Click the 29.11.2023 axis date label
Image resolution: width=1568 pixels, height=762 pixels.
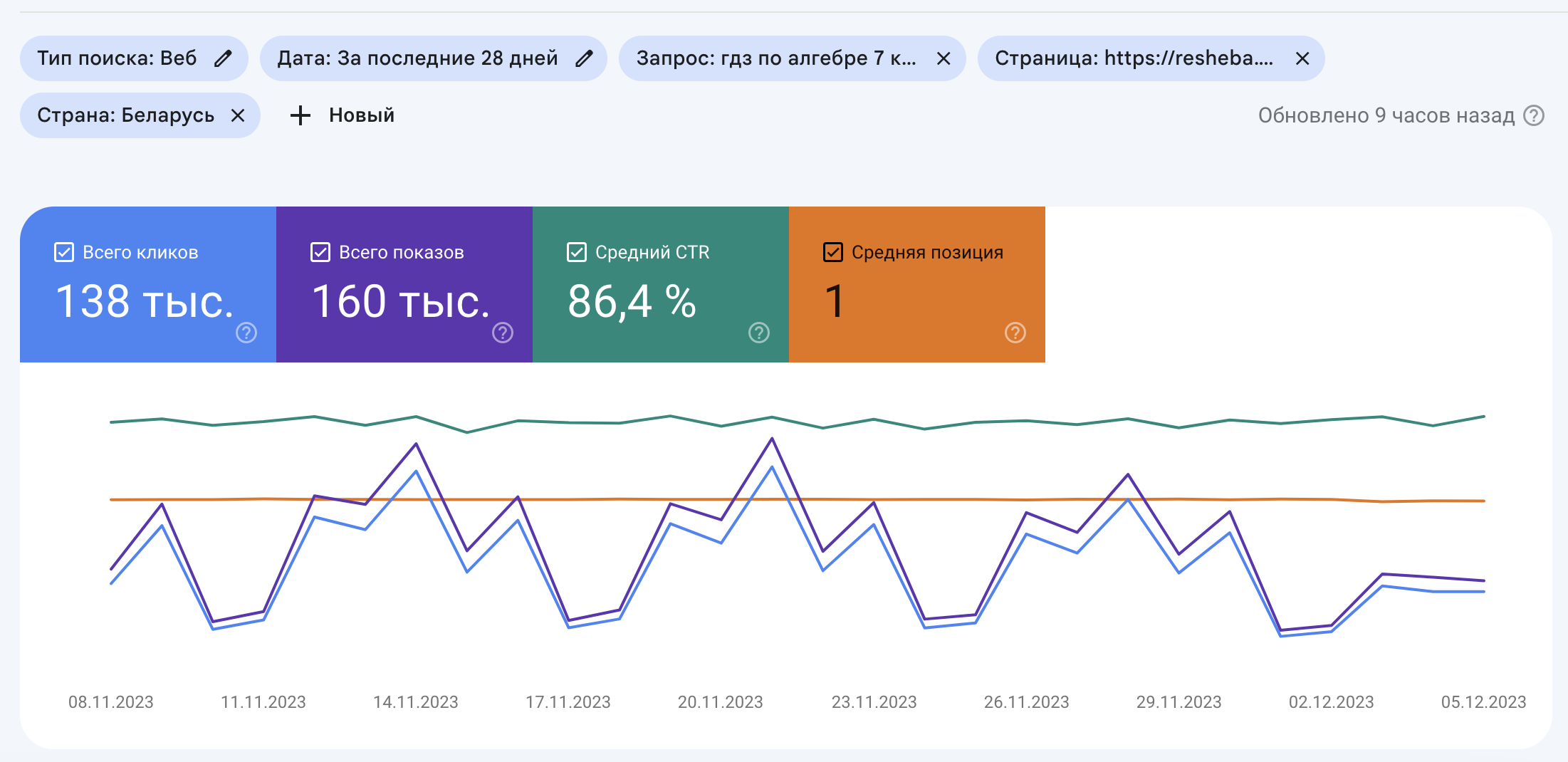(x=1179, y=702)
